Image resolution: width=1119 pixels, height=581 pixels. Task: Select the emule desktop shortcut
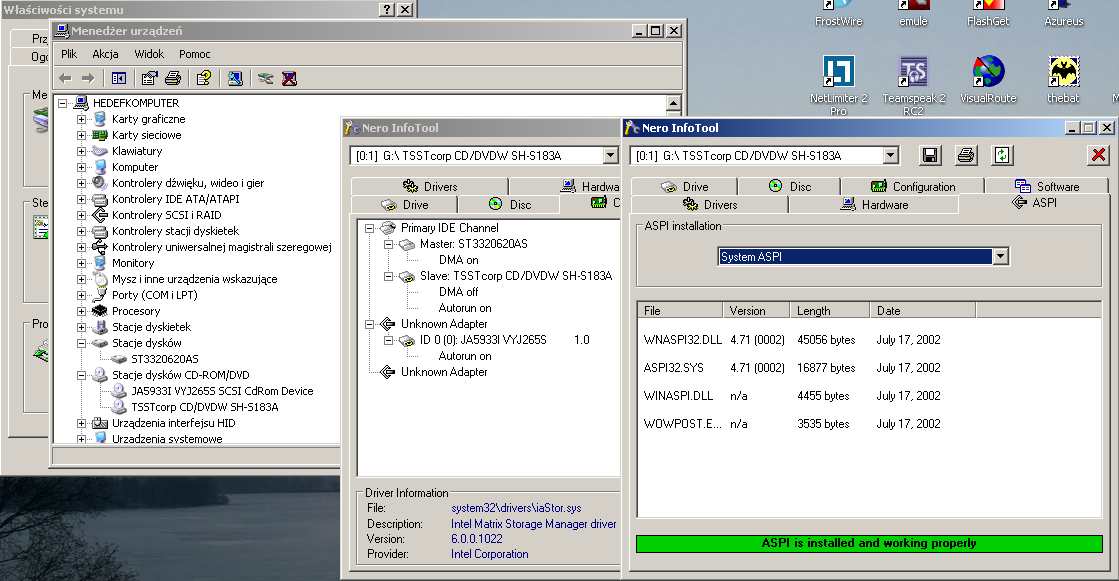pyautogui.click(x=913, y=14)
